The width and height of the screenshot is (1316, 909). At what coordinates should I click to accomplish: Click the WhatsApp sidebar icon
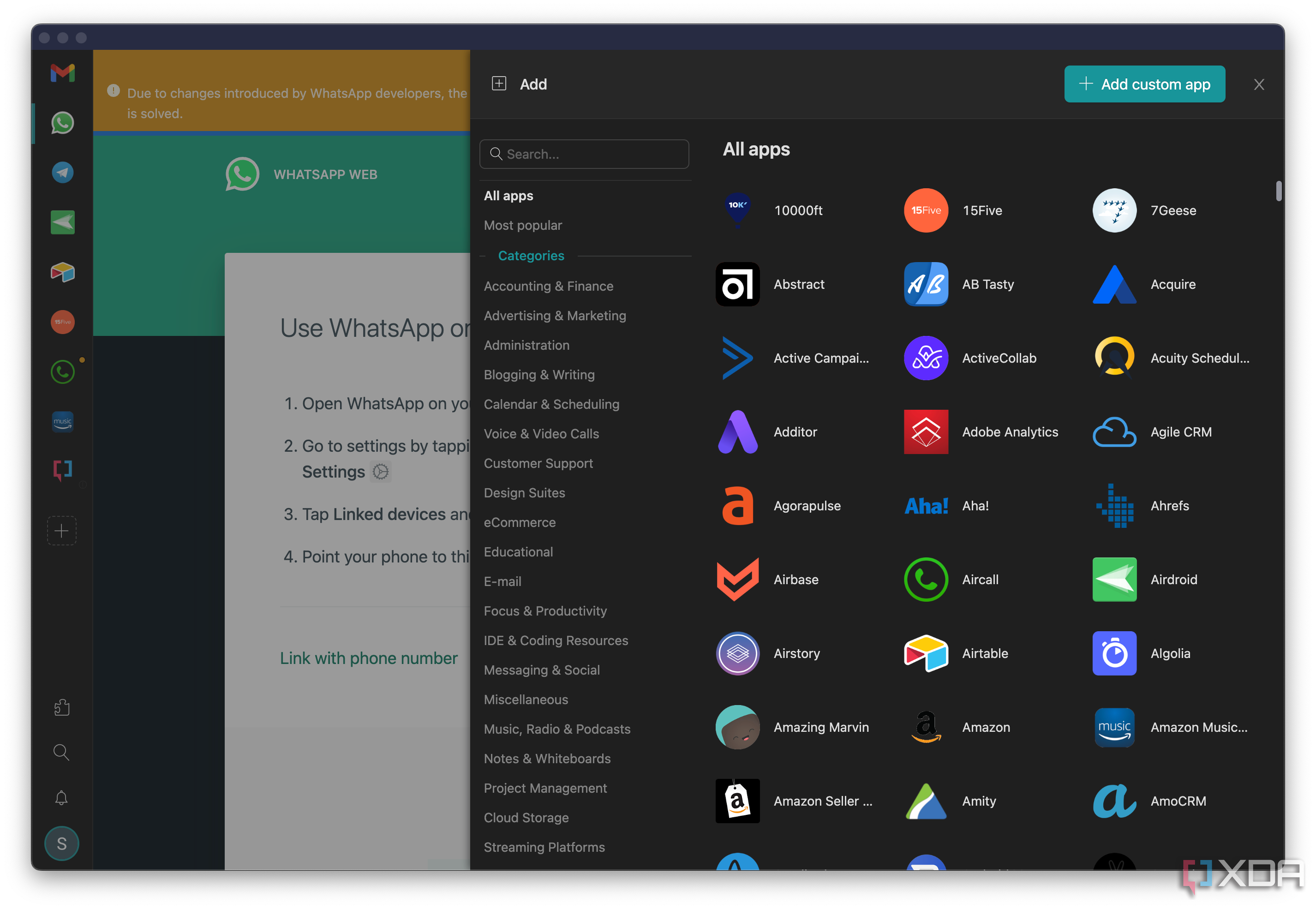(62, 122)
